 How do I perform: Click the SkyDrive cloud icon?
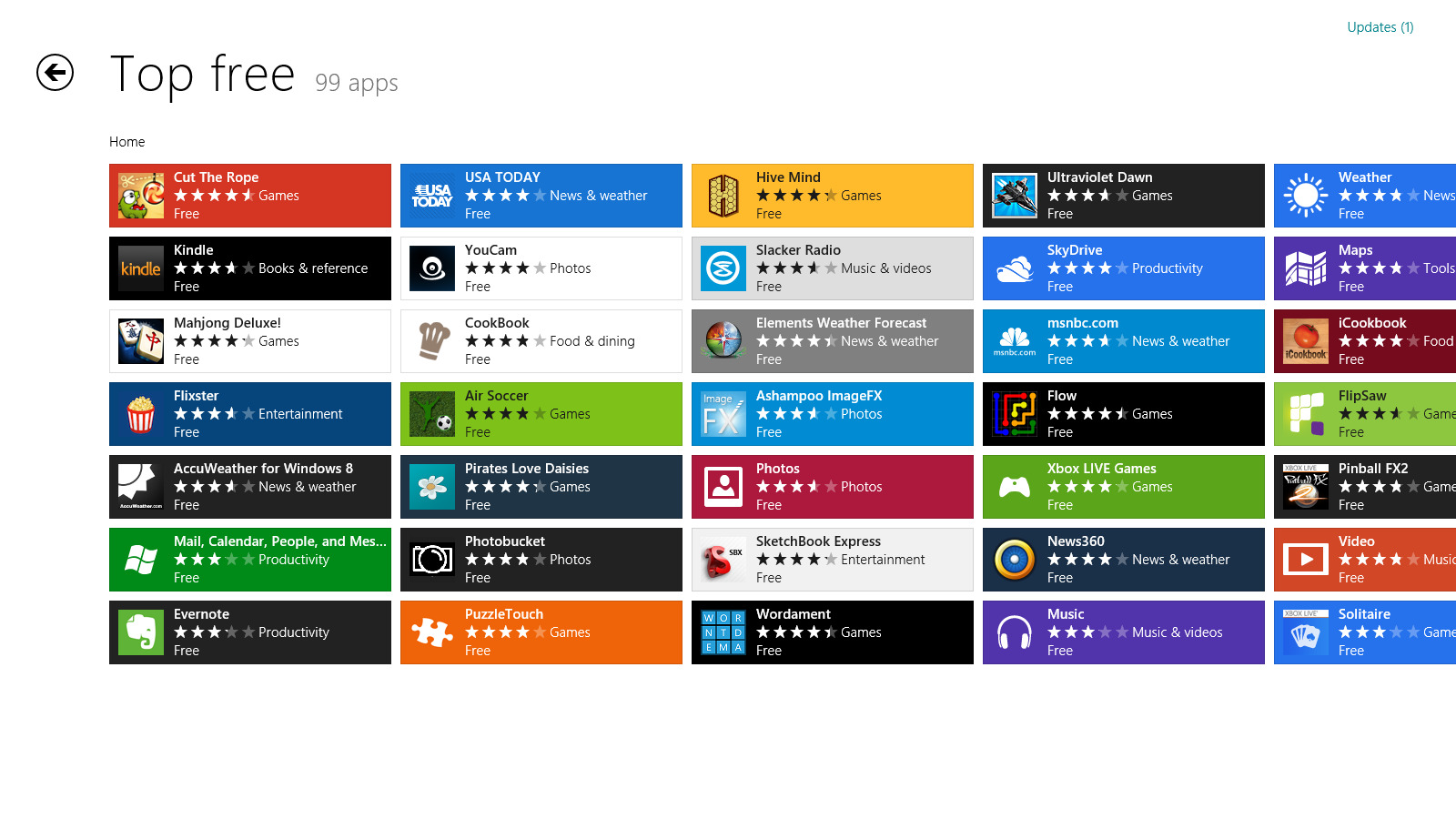(1015, 268)
